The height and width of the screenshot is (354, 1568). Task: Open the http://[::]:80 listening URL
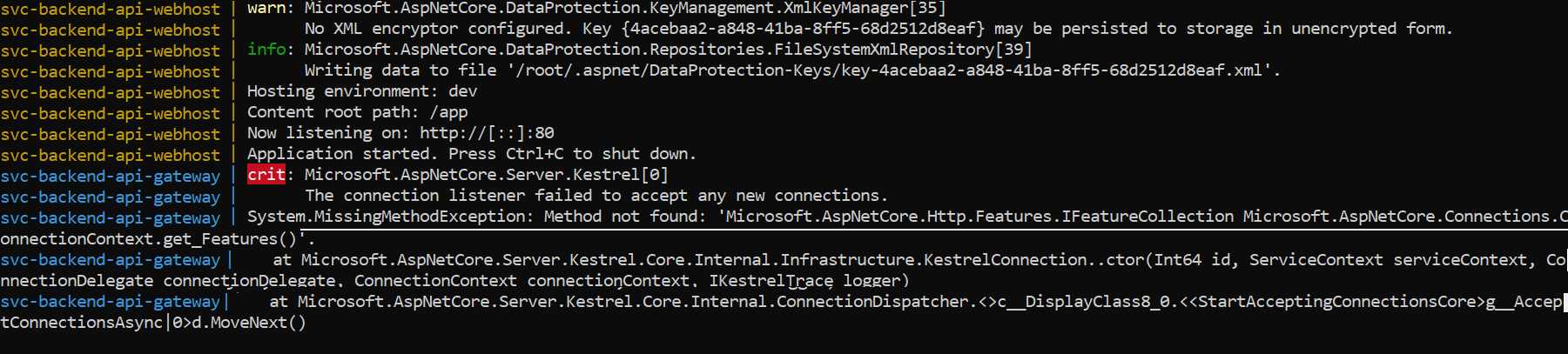click(487, 133)
